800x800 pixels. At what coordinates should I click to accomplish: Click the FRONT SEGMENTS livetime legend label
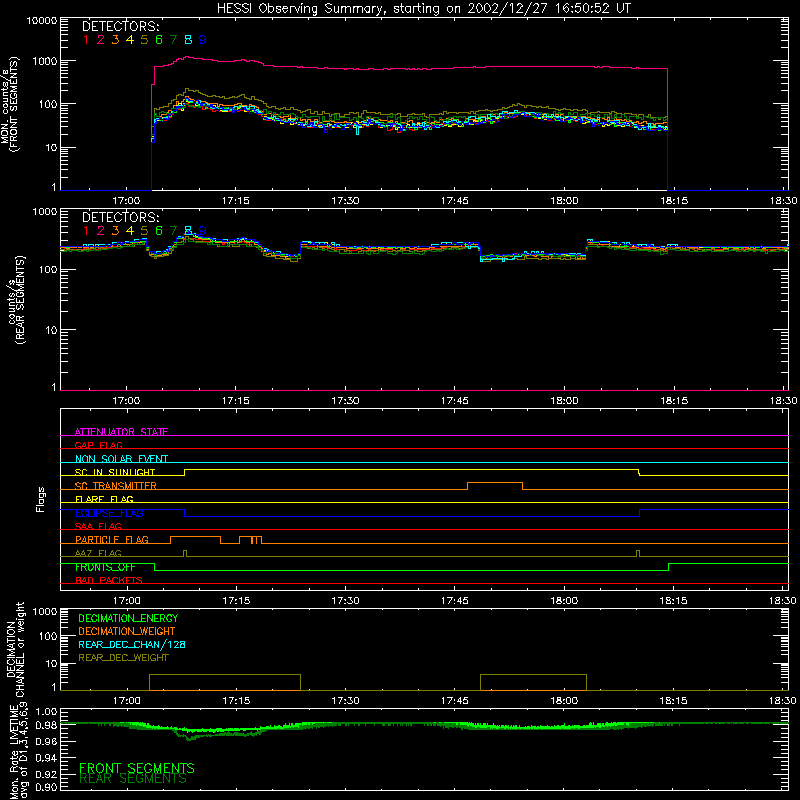[x=137, y=768]
